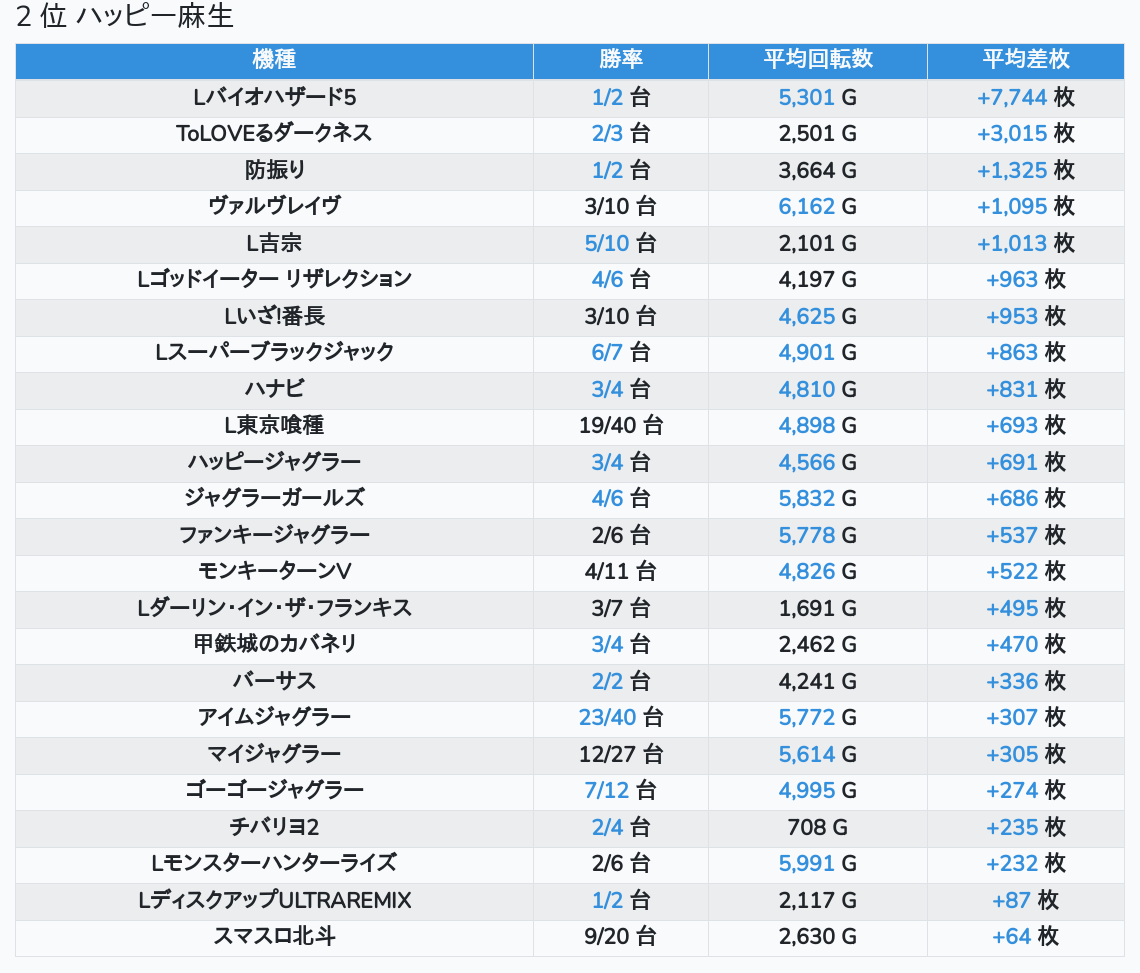Image resolution: width=1140 pixels, height=973 pixels.
Task: Select the average difference "+305 枚"
Action: [x=1026, y=754]
